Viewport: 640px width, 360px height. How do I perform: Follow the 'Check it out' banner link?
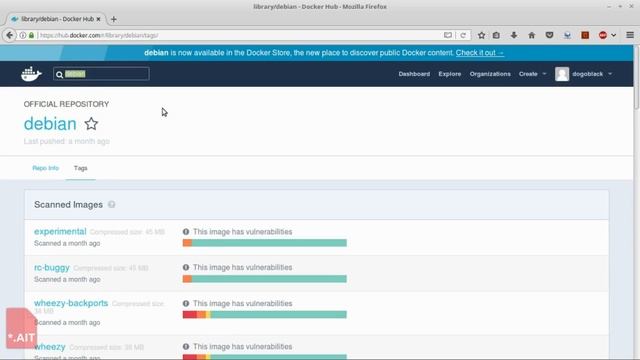tap(480, 53)
